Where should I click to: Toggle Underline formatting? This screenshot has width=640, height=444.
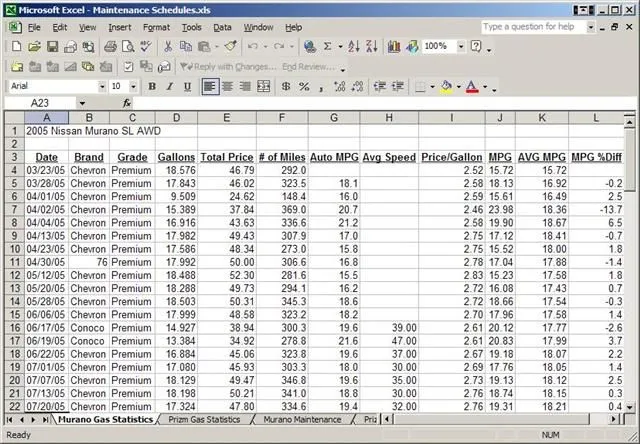(x=187, y=87)
